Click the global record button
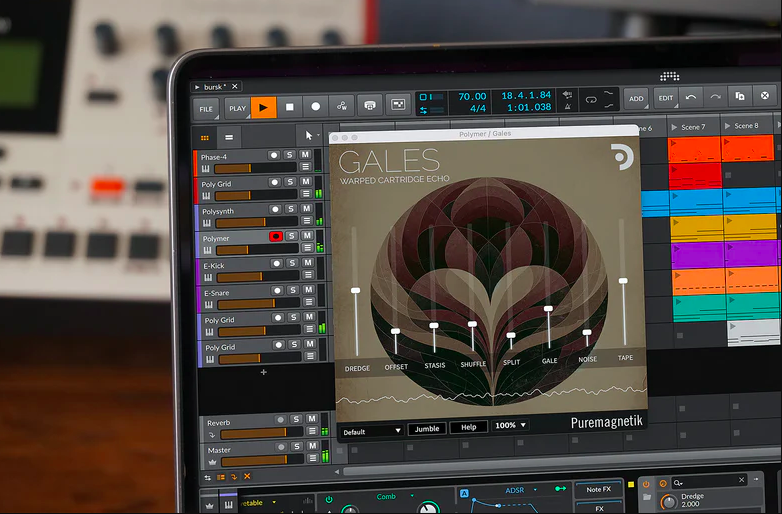The image size is (782, 514). click(316, 106)
